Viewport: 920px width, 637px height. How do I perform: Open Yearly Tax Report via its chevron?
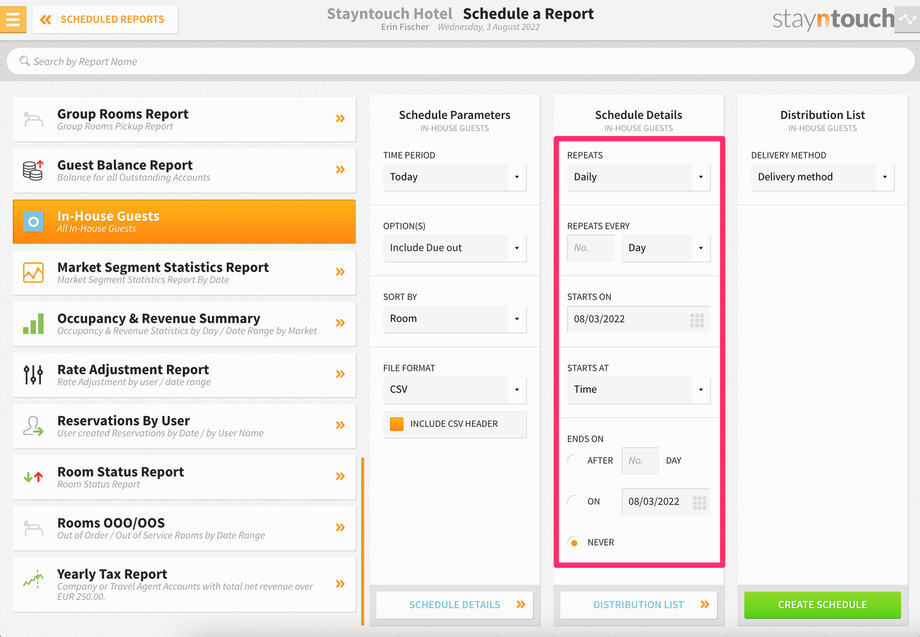click(340, 584)
